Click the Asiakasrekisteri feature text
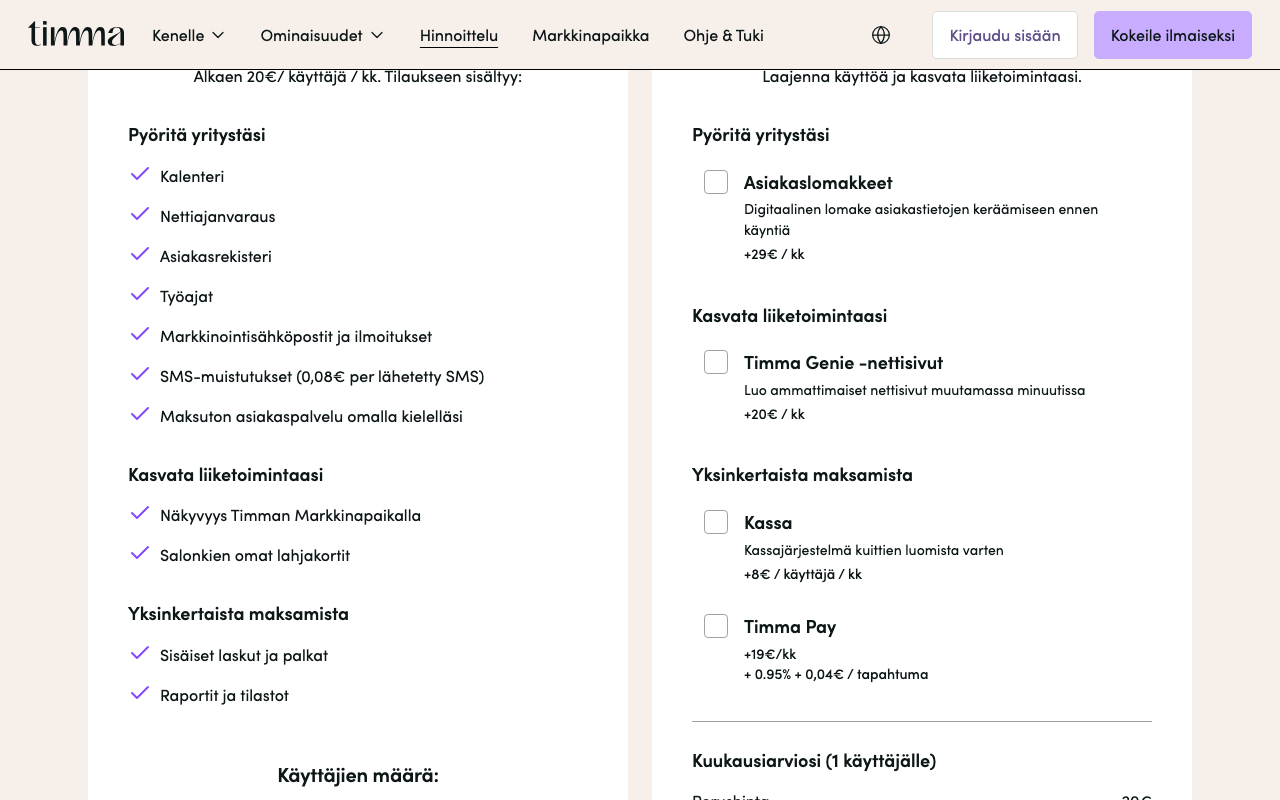 [x=216, y=256]
